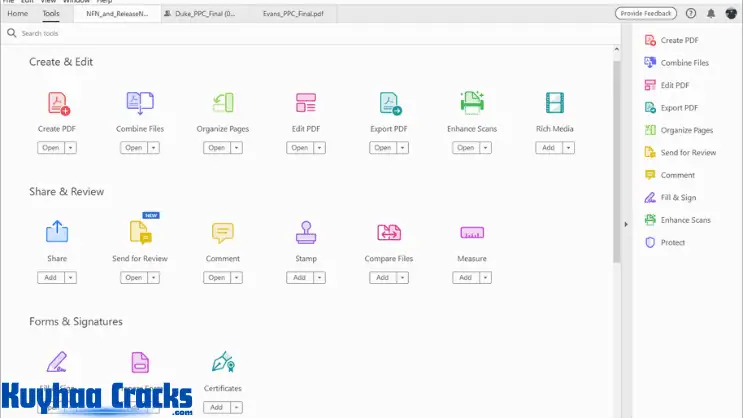This screenshot has height=418, width=743.
Task: Click the notifications bell icon
Action: [x=711, y=14]
